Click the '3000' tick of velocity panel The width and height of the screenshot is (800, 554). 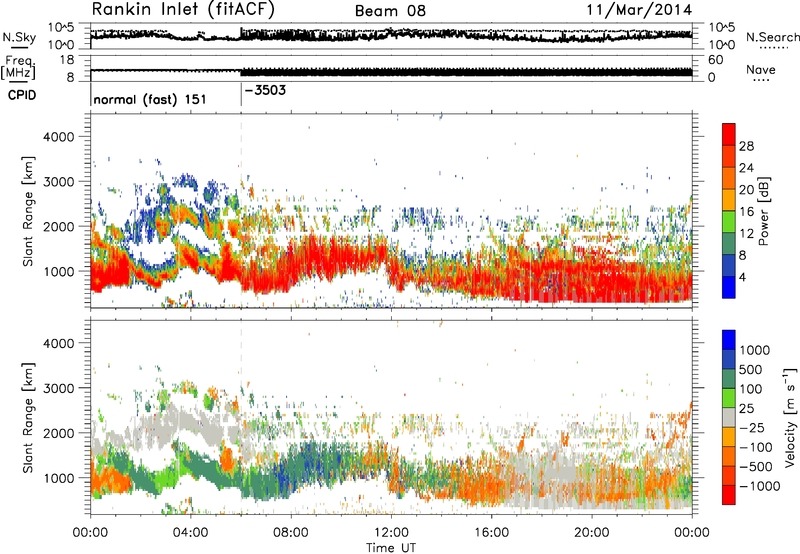[x=58, y=388]
